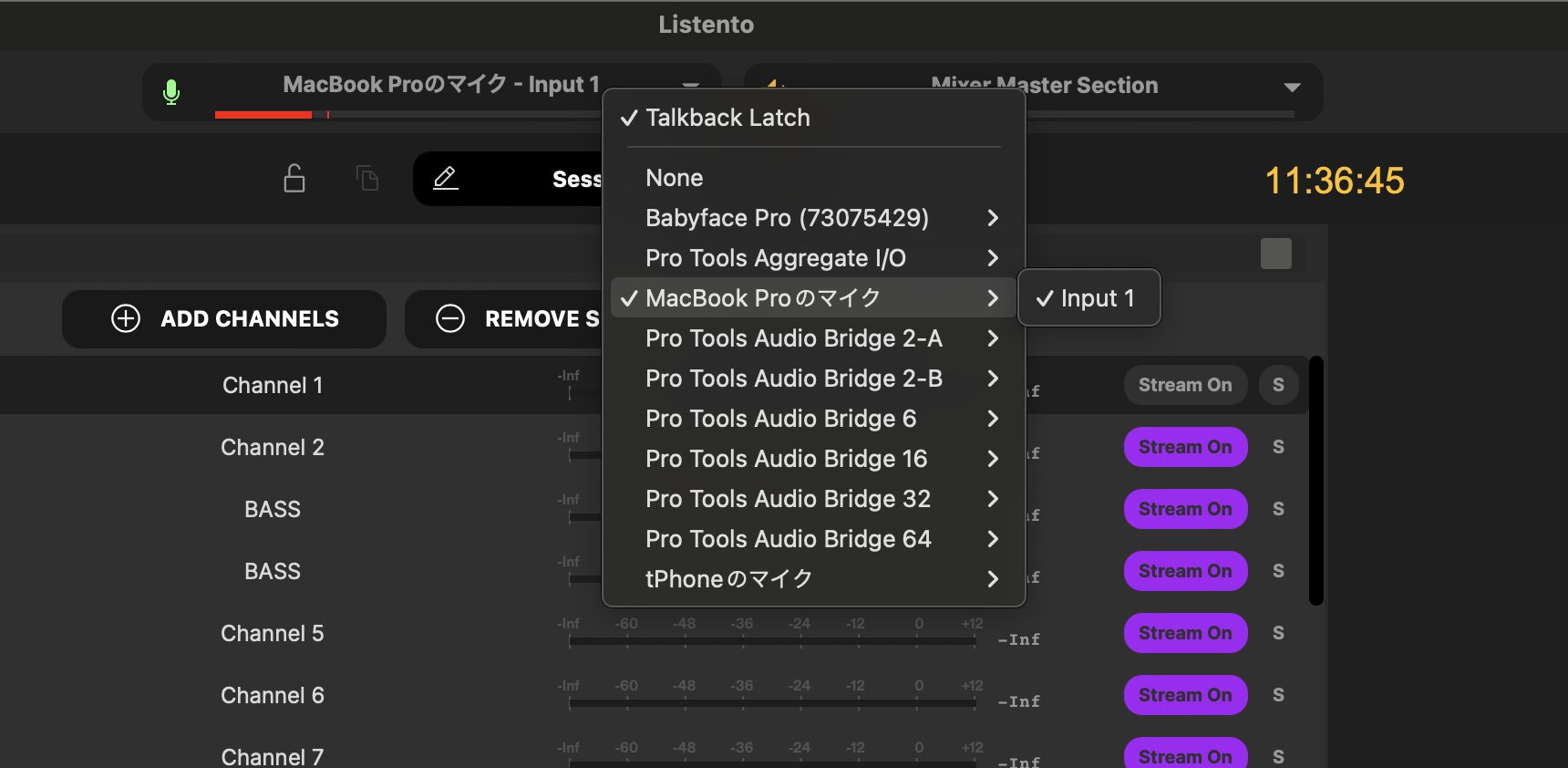
Task: Select None as talkback input
Action: point(813,178)
